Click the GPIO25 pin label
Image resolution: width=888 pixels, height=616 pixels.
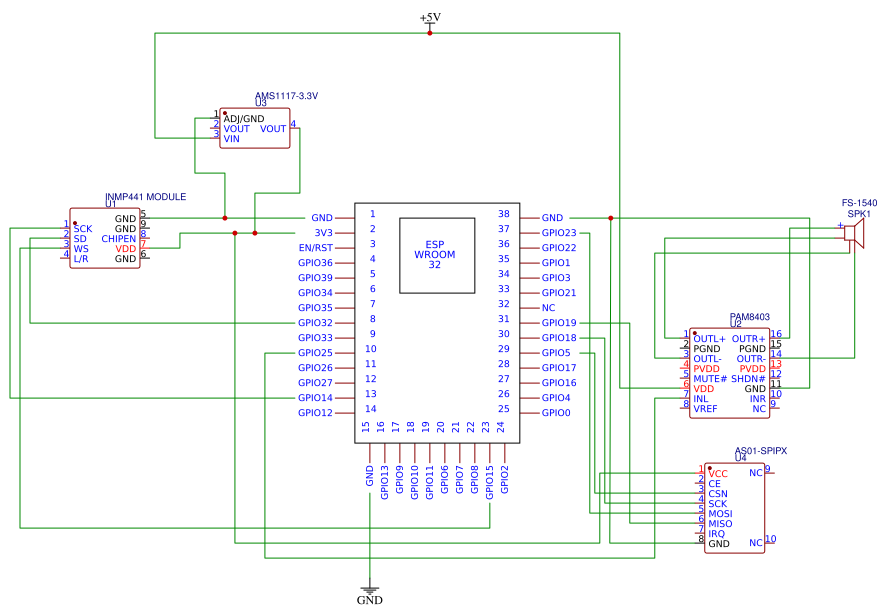coord(315,353)
